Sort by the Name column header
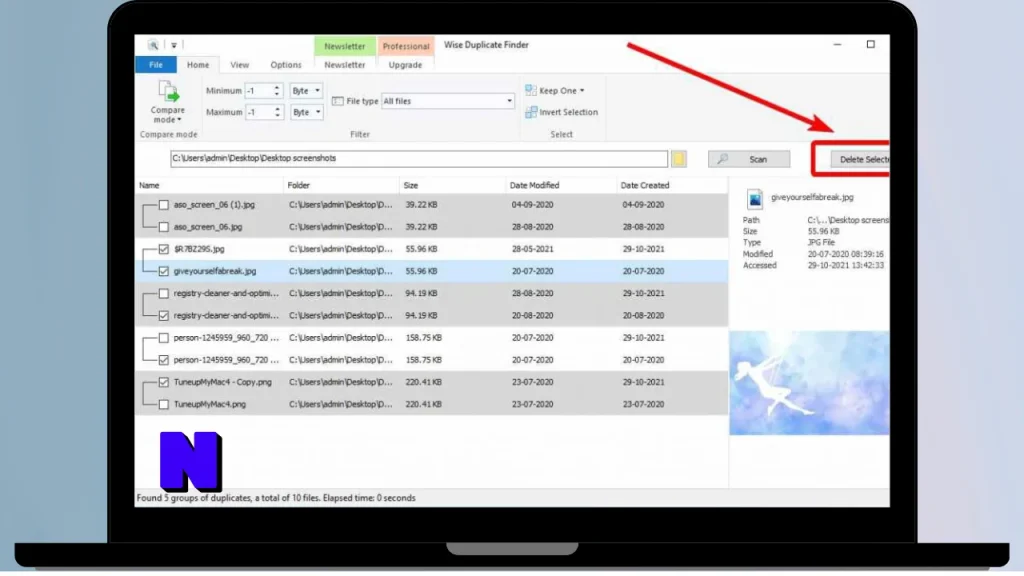Image resolution: width=1024 pixels, height=576 pixels. [209, 185]
